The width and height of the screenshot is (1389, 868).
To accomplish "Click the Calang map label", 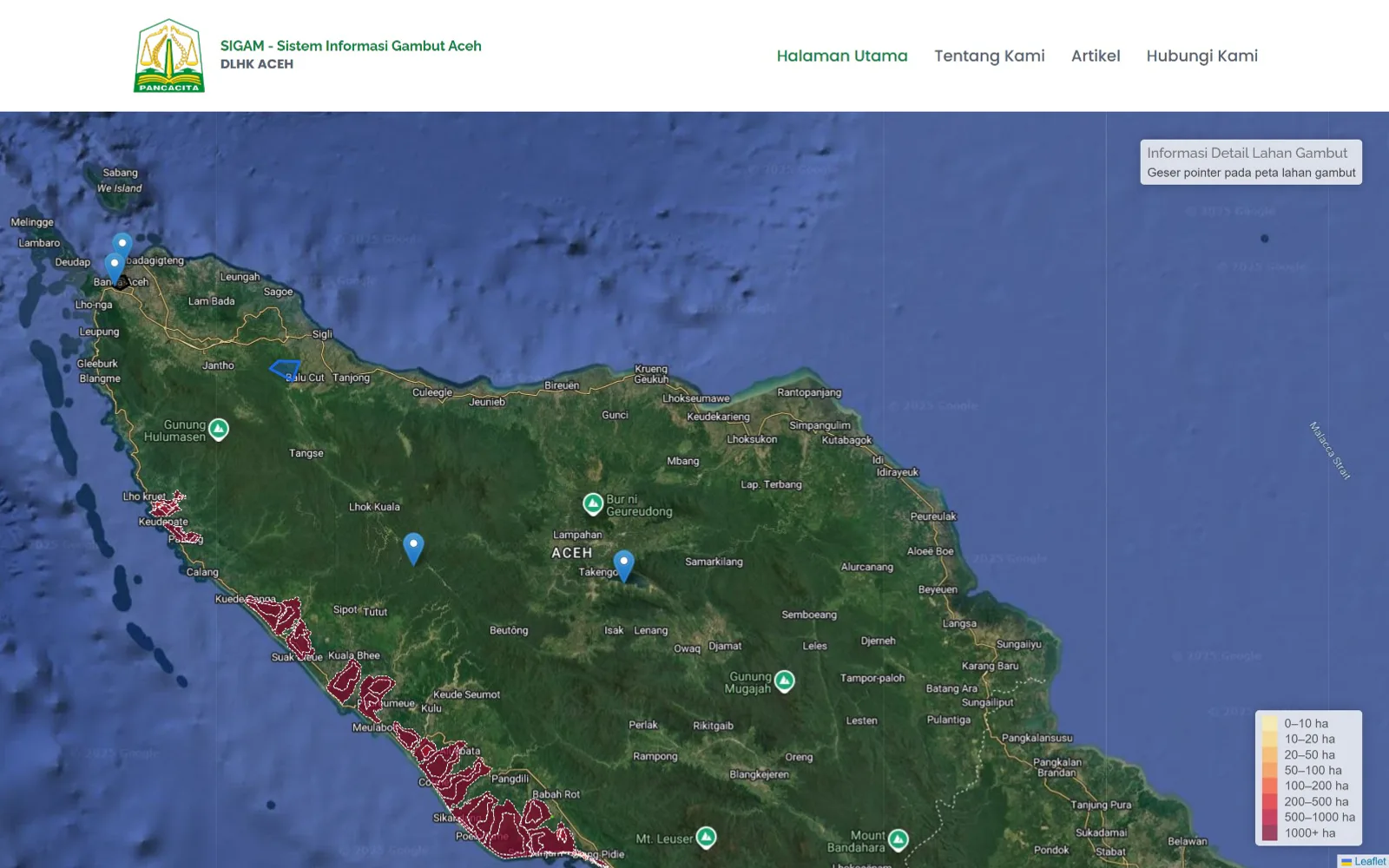I will point(202,572).
